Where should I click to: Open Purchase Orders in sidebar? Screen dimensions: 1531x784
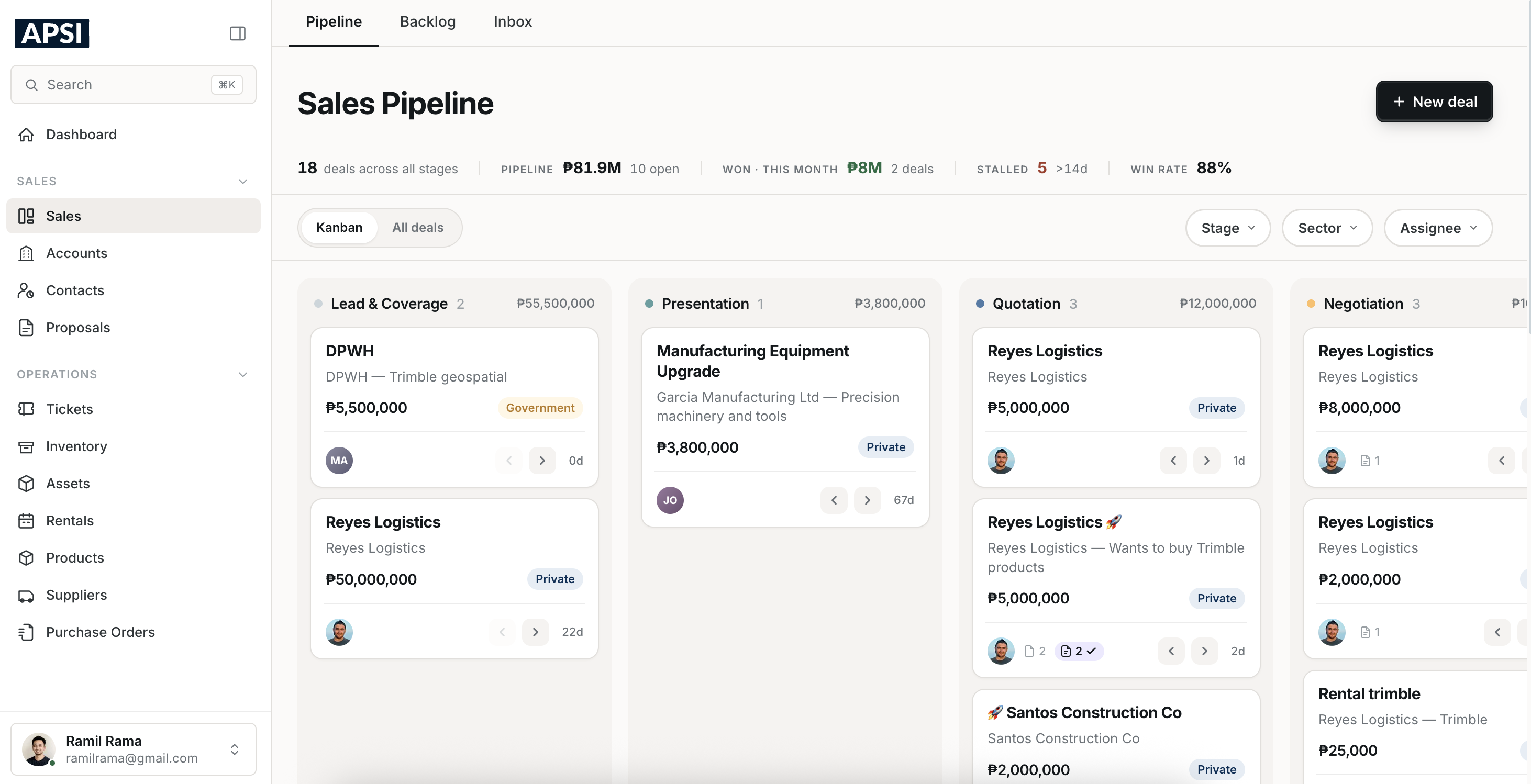133,632
